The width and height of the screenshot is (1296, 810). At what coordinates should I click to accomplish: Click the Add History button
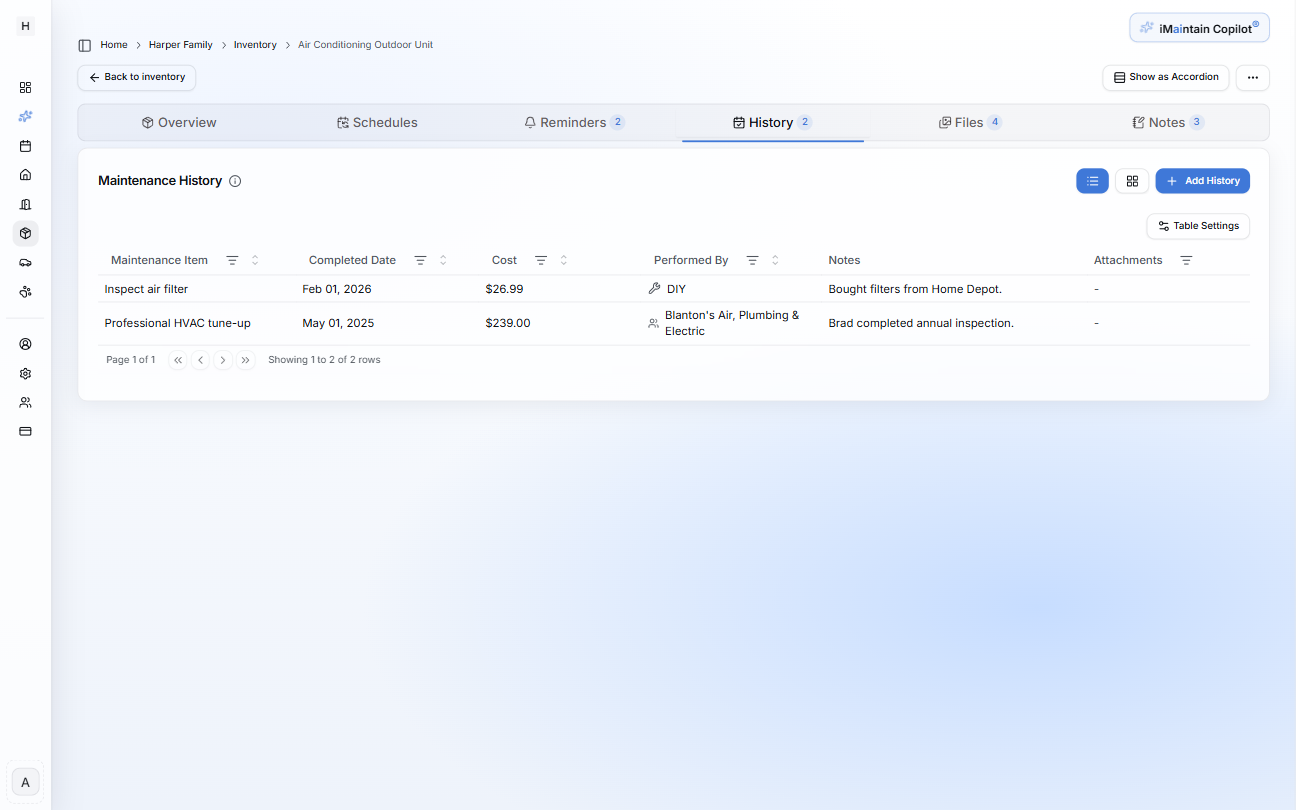point(1202,181)
